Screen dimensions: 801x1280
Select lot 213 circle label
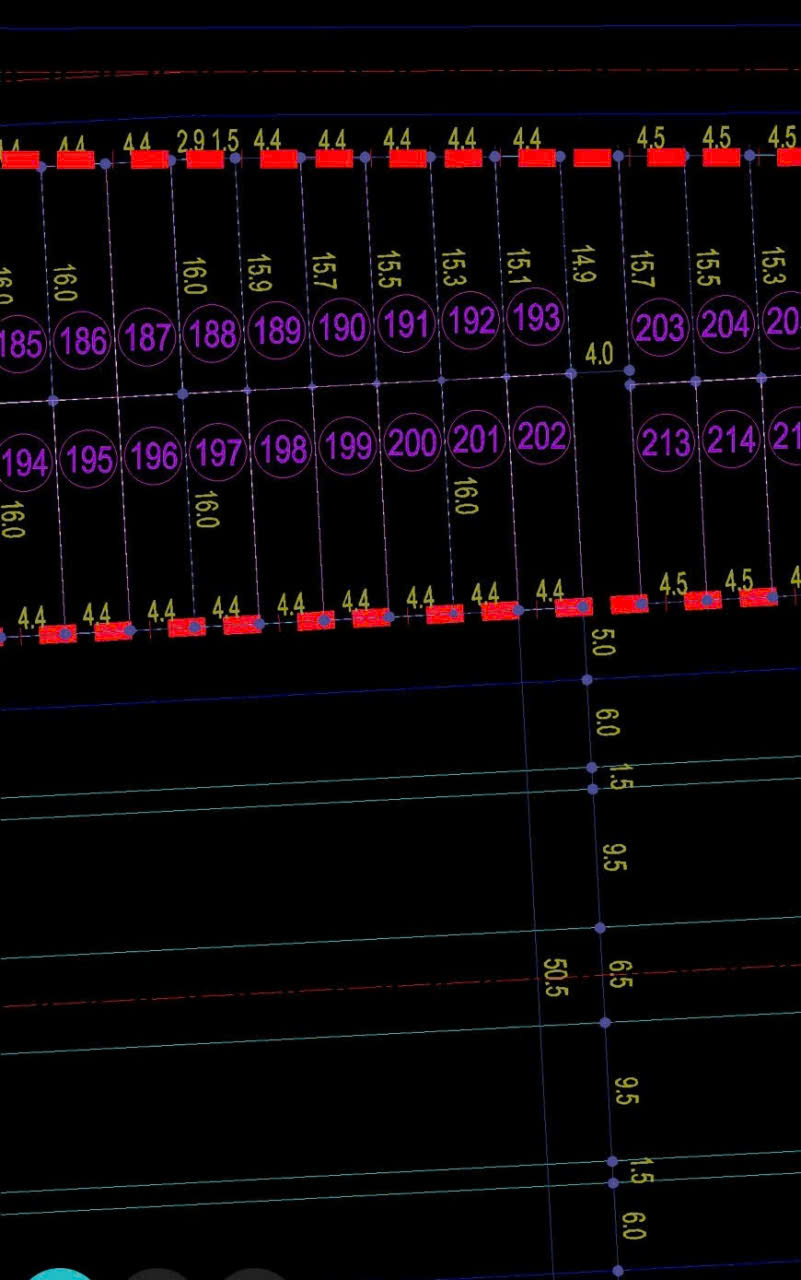[x=665, y=441]
